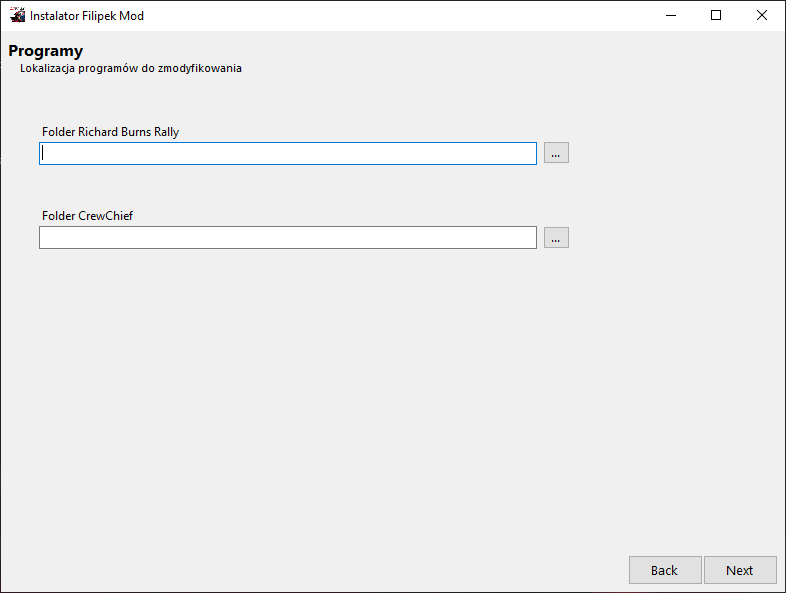Viewport: 786px width, 593px height.
Task: Maximize the Instalator Filipek Mod window
Action: tap(716, 15)
